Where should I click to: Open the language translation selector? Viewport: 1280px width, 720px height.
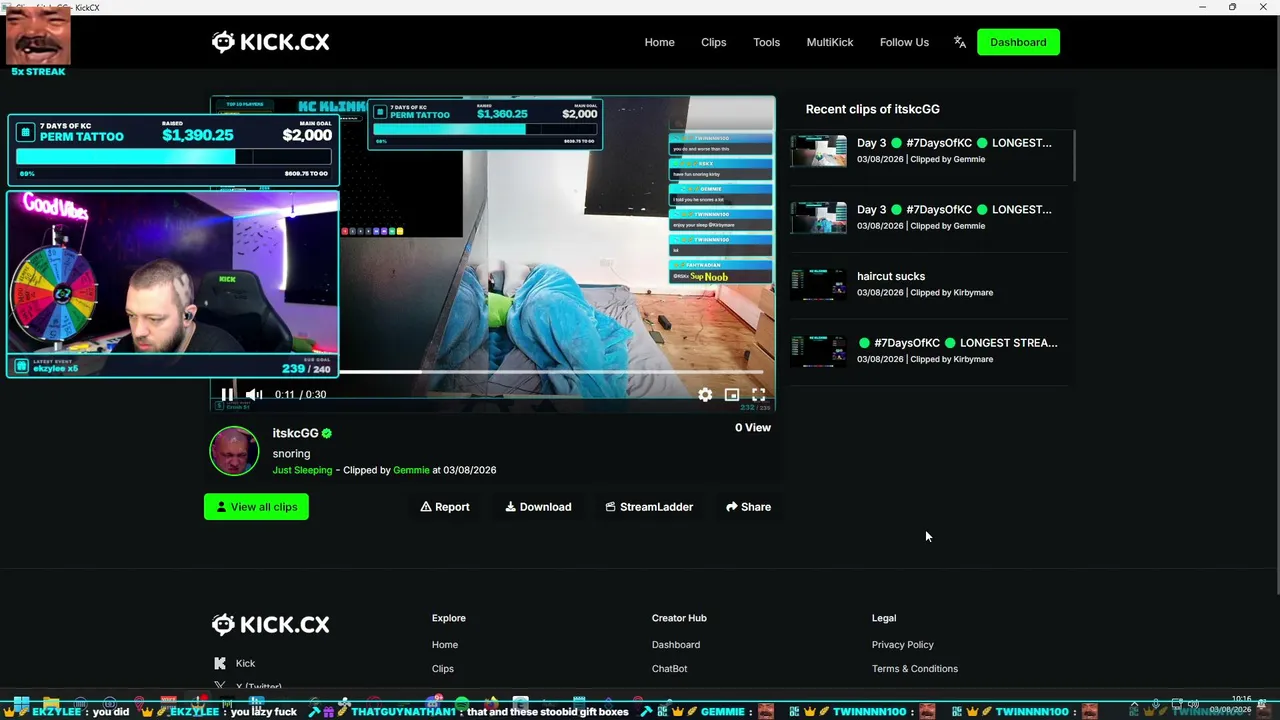[x=960, y=42]
